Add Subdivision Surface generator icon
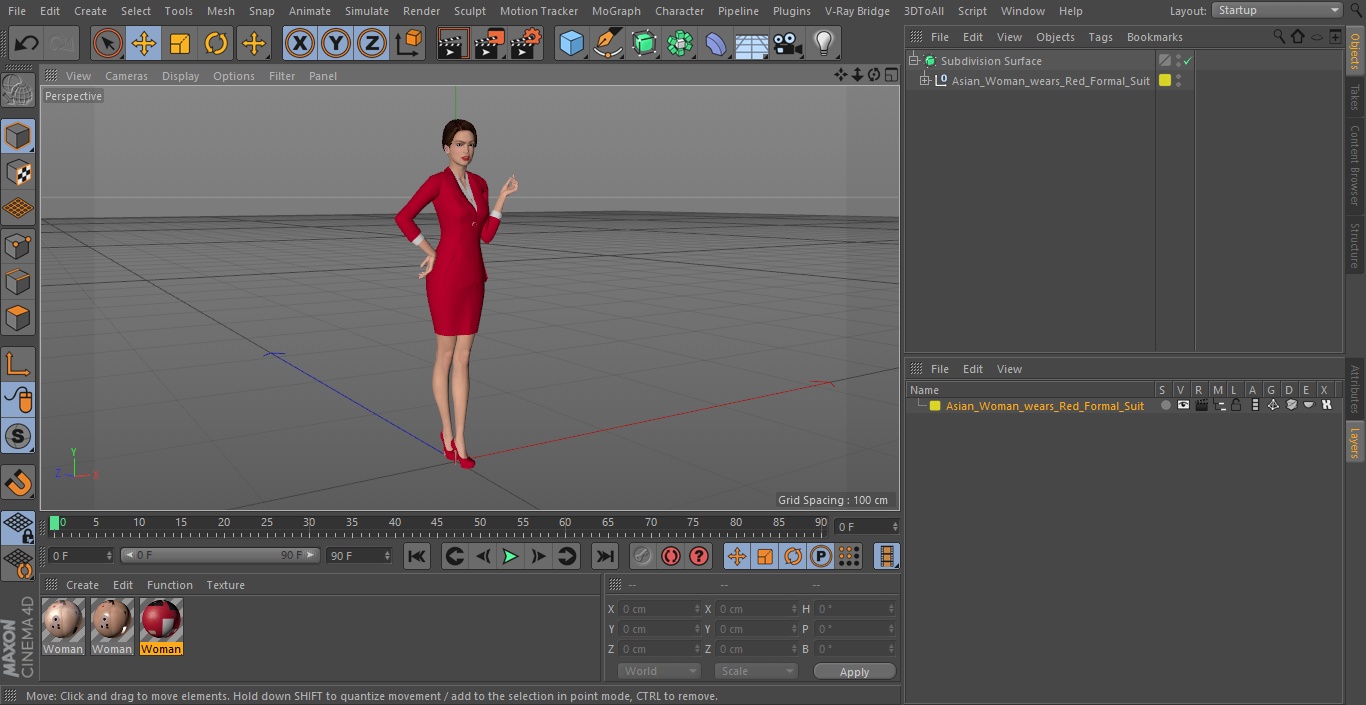 tap(644, 44)
